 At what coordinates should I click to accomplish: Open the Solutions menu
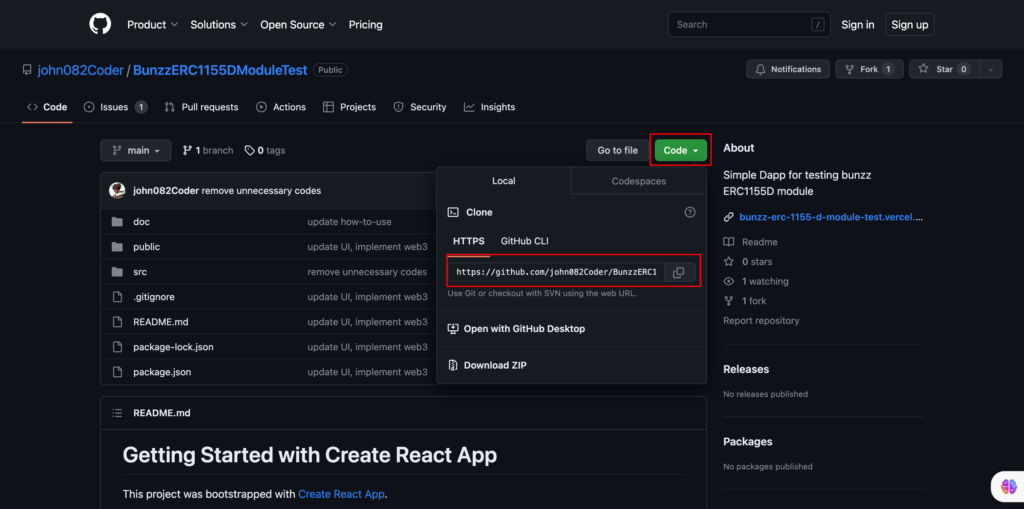pyautogui.click(x=219, y=25)
